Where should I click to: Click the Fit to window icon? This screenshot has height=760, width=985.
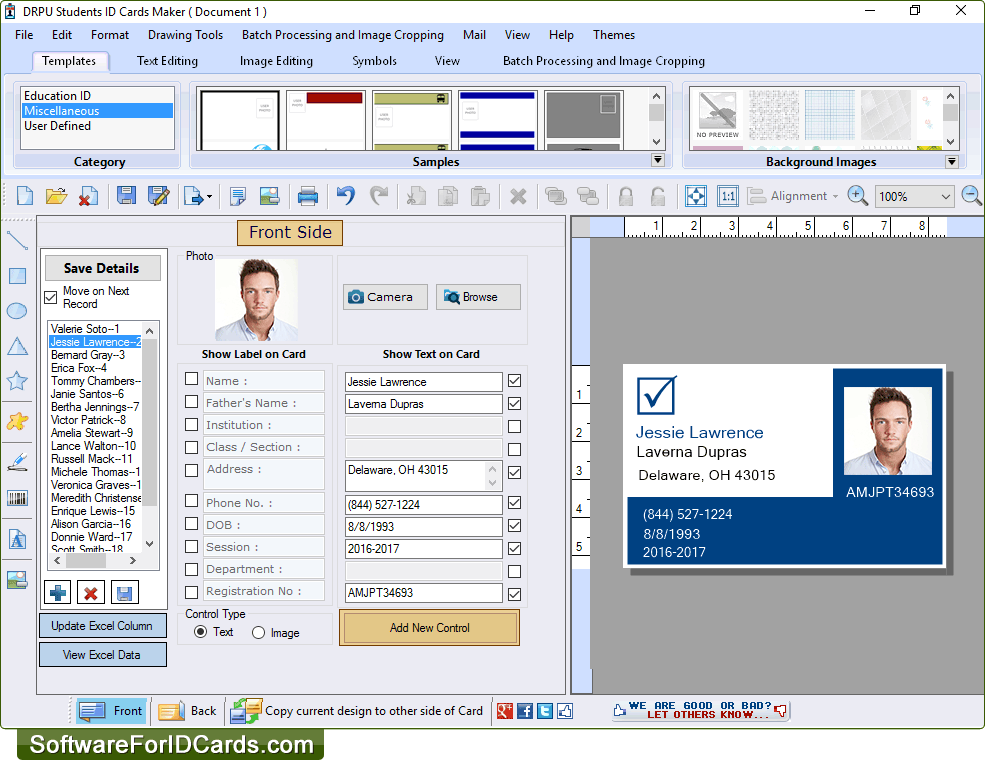point(696,196)
